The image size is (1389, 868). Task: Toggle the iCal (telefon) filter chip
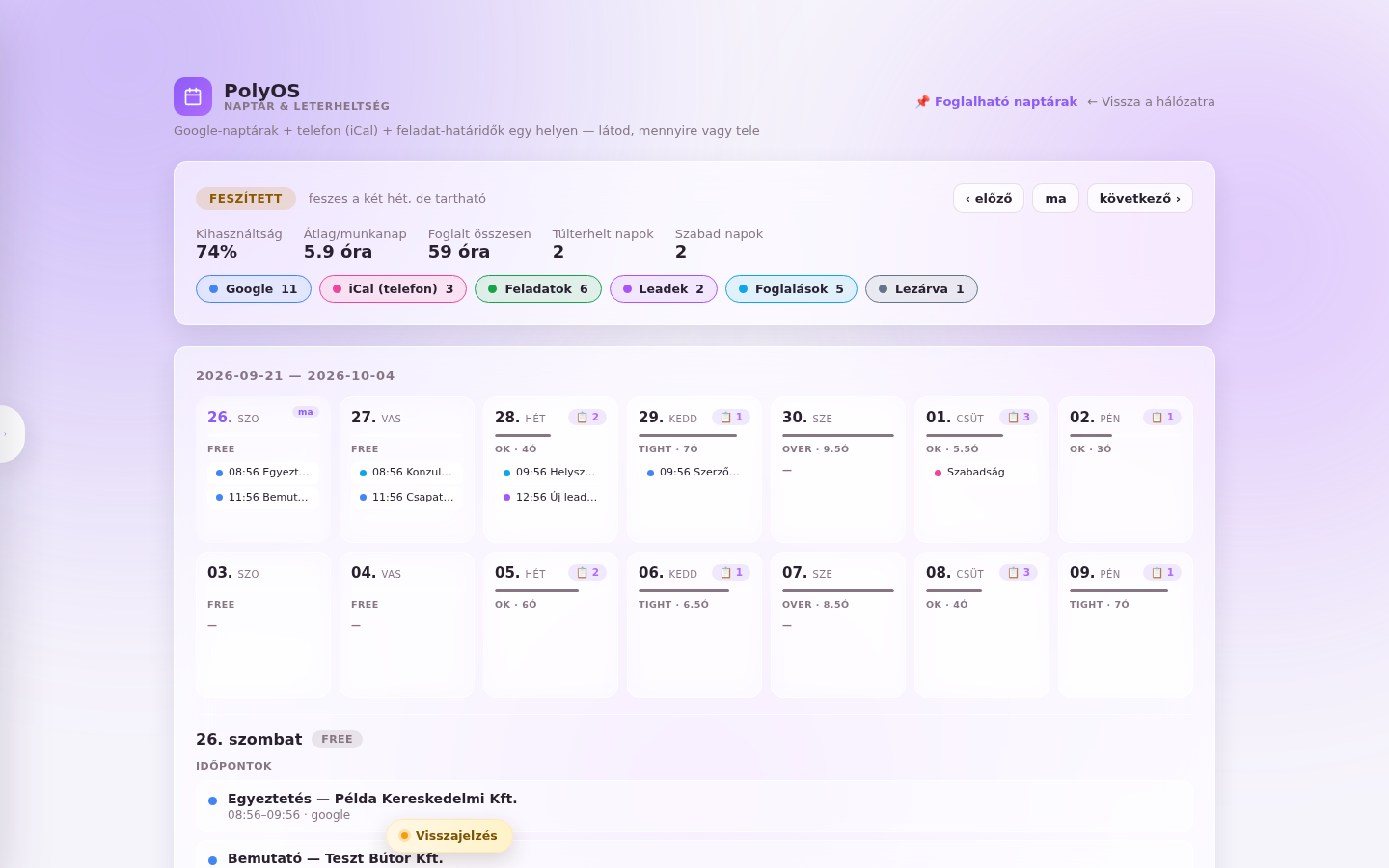[x=393, y=289]
